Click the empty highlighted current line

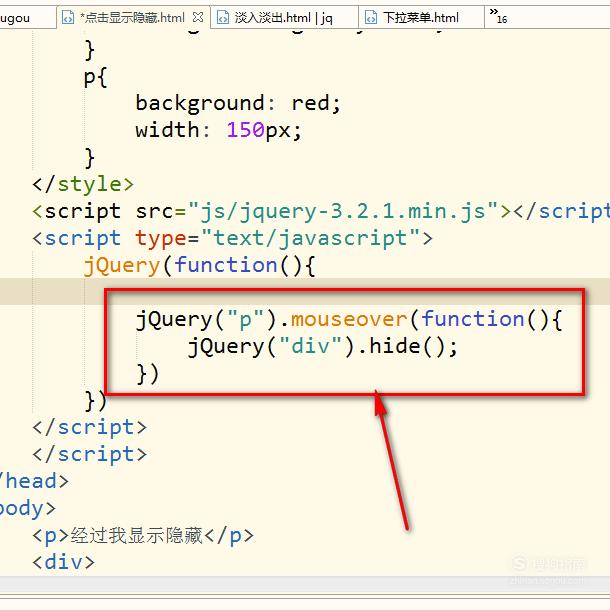pos(305,291)
